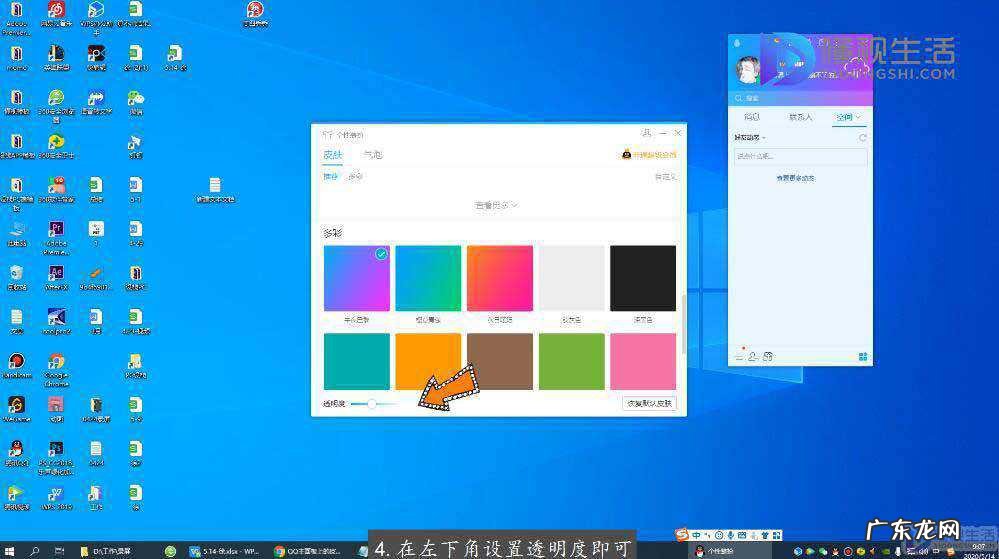Open the 好友动态 dropdown in QQ panel
999x559 pixels.
(x=749, y=138)
